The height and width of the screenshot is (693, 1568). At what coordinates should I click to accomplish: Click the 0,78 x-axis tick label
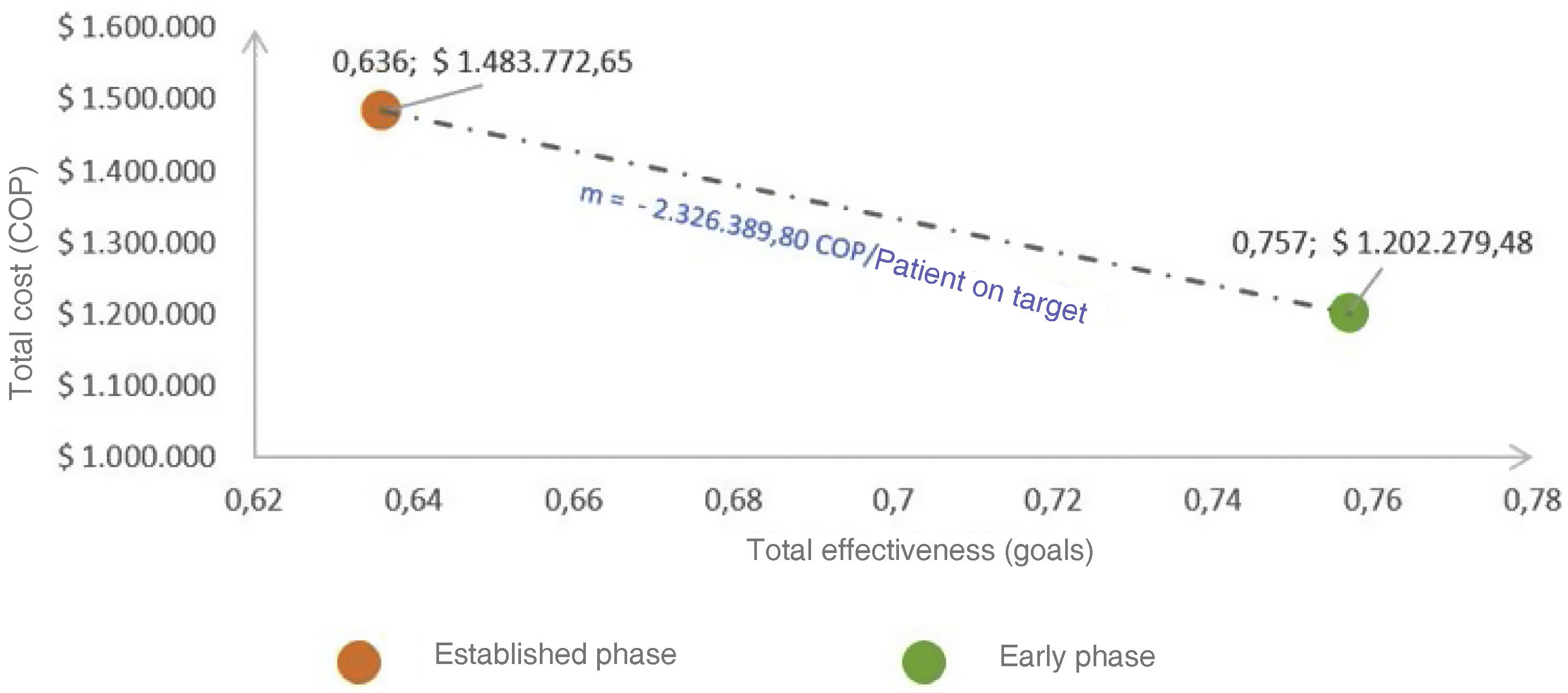click(1532, 500)
